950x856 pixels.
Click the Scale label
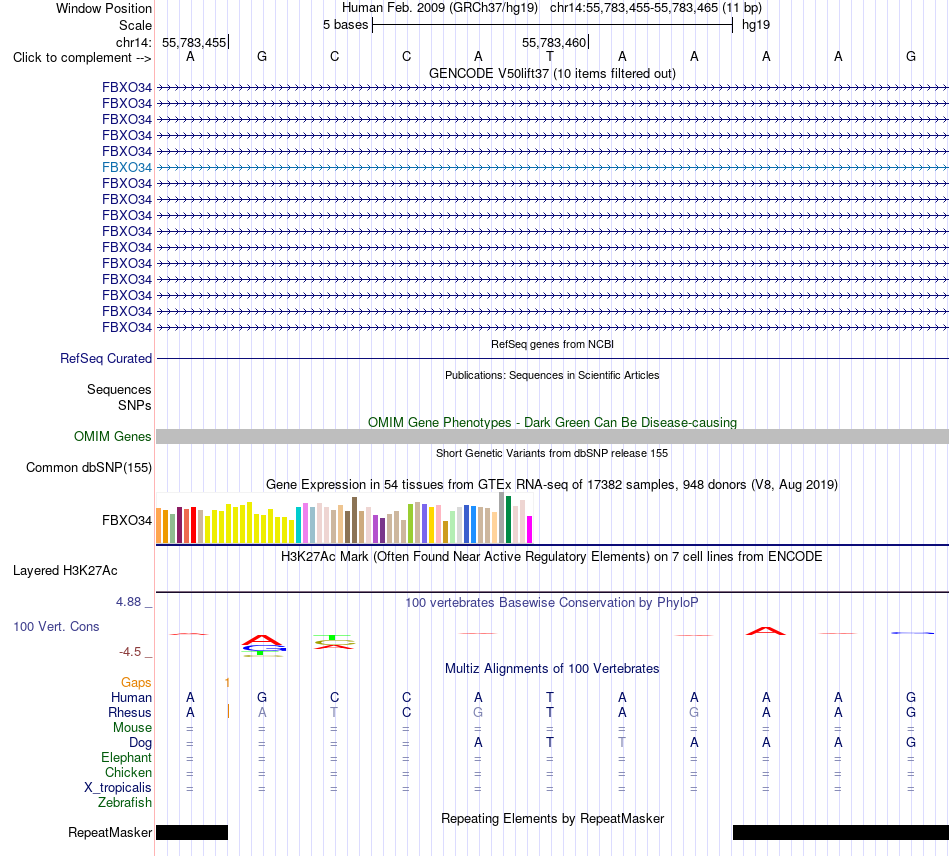[x=135, y=25]
